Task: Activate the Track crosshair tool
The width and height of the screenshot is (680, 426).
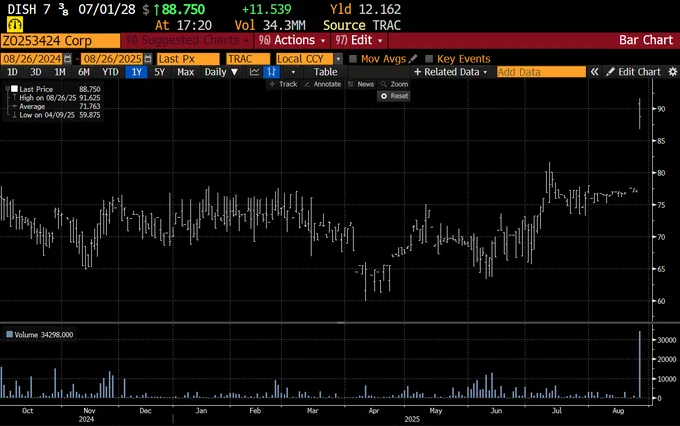Action: (x=283, y=84)
